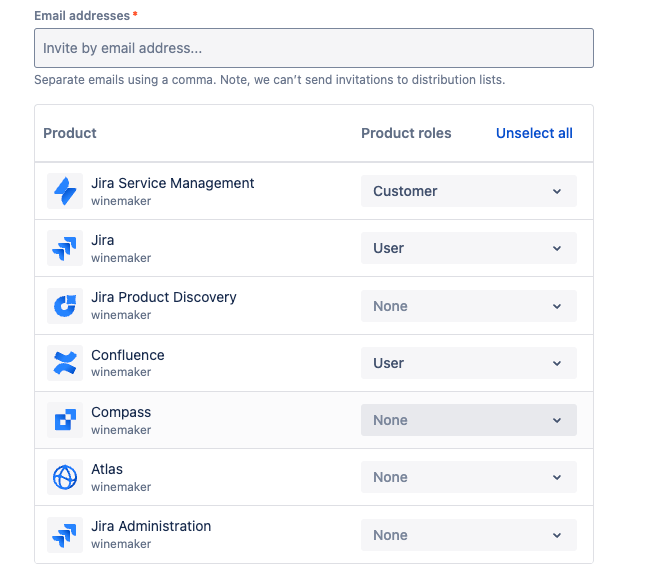Screen dimensions: 650x586
Task: Click the Jira Service Management product name
Action: click(172, 183)
